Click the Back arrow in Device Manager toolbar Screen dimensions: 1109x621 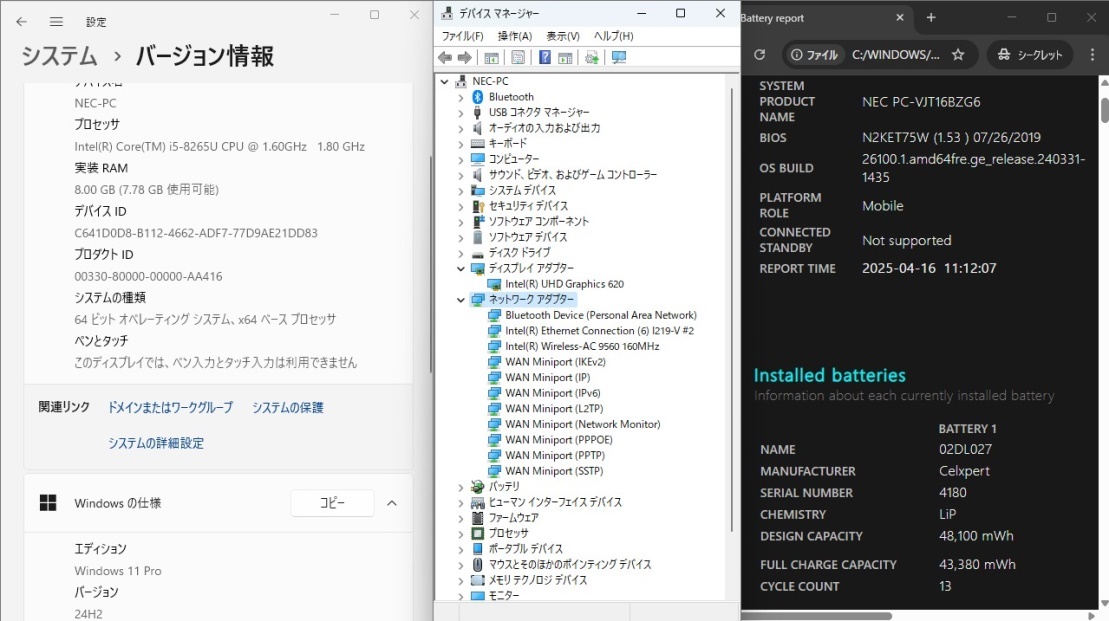445,57
